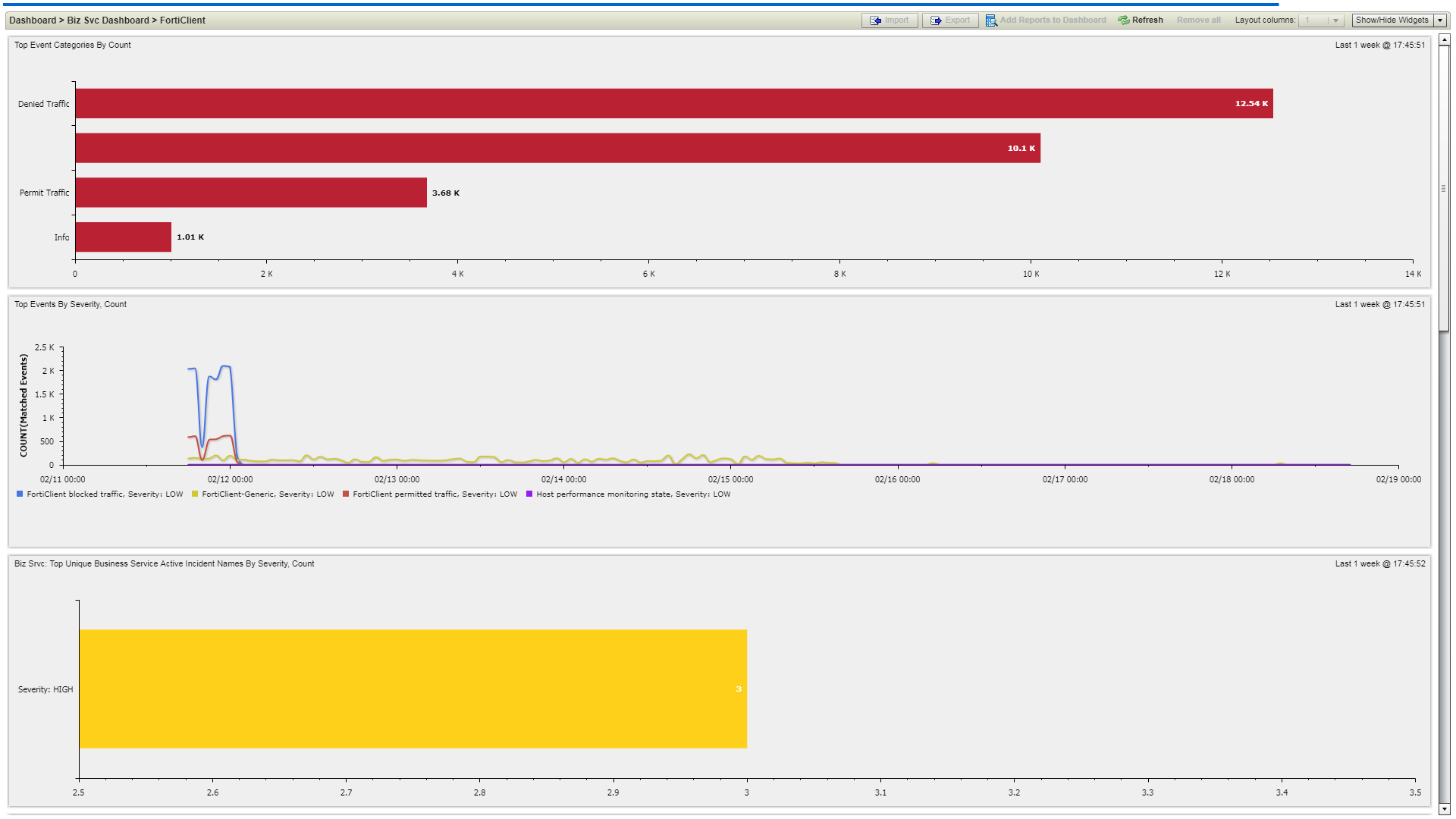This screenshot has height=819, width=1456.
Task: Click the green Refresh arrows icon
Action: click(x=1123, y=20)
